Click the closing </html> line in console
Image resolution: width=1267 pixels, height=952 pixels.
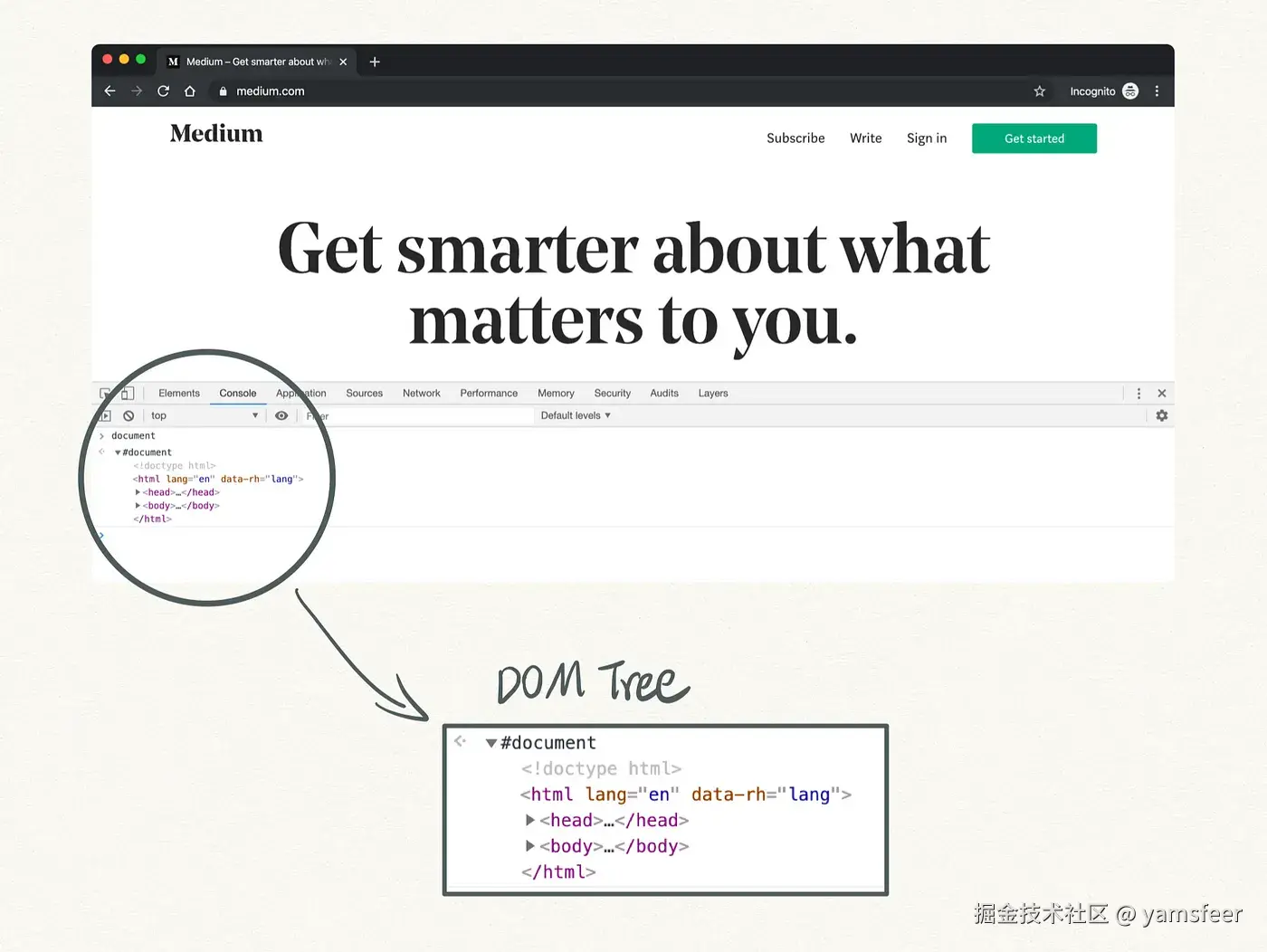point(152,519)
